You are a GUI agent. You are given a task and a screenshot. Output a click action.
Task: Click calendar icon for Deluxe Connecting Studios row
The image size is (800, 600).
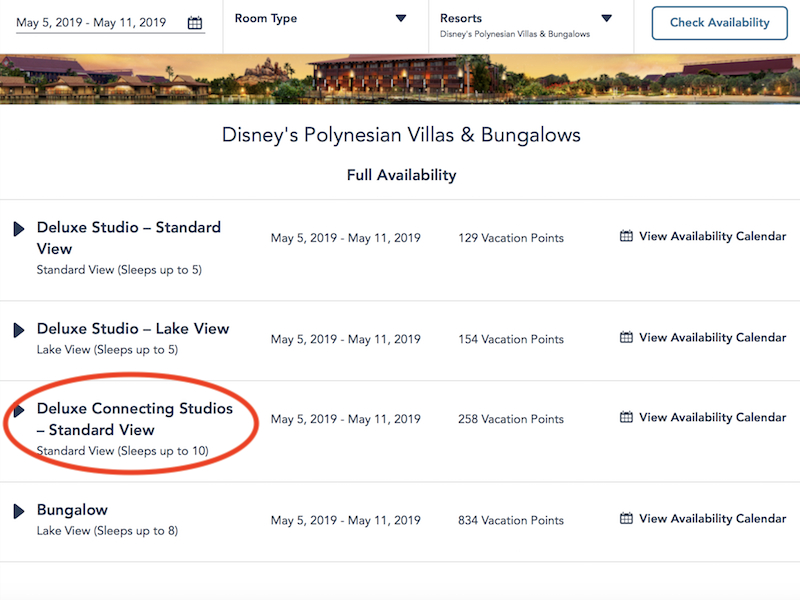[626, 417]
